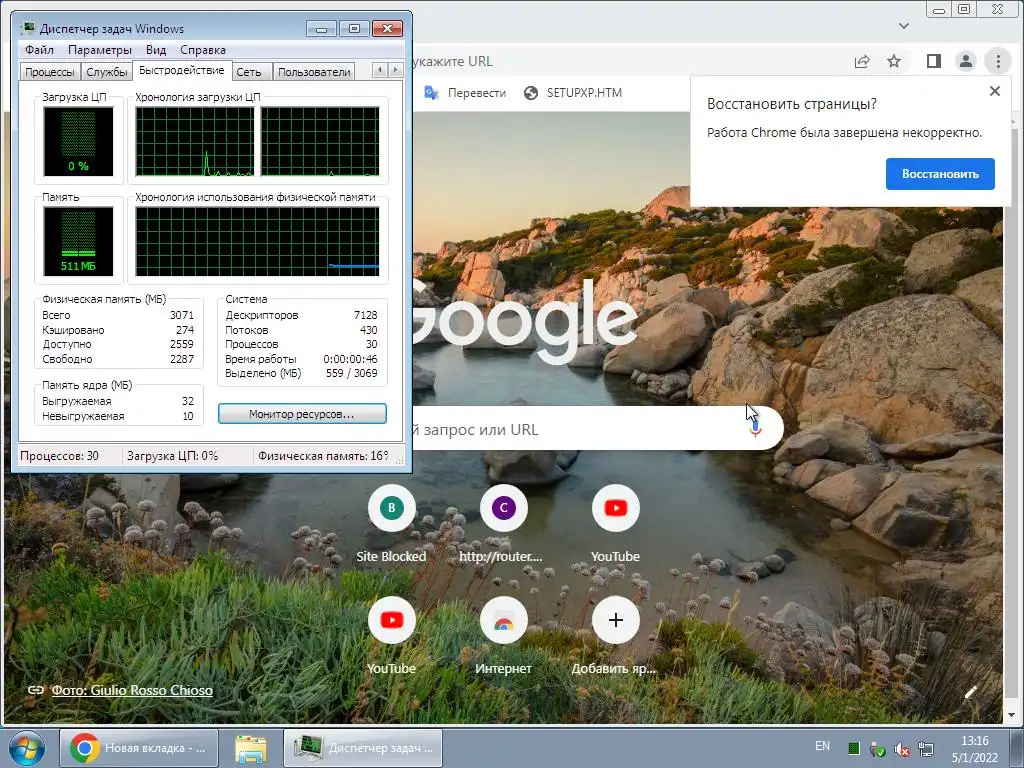Start voice search with microphone icon
The height and width of the screenshot is (768, 1024).
click(755, 429)
